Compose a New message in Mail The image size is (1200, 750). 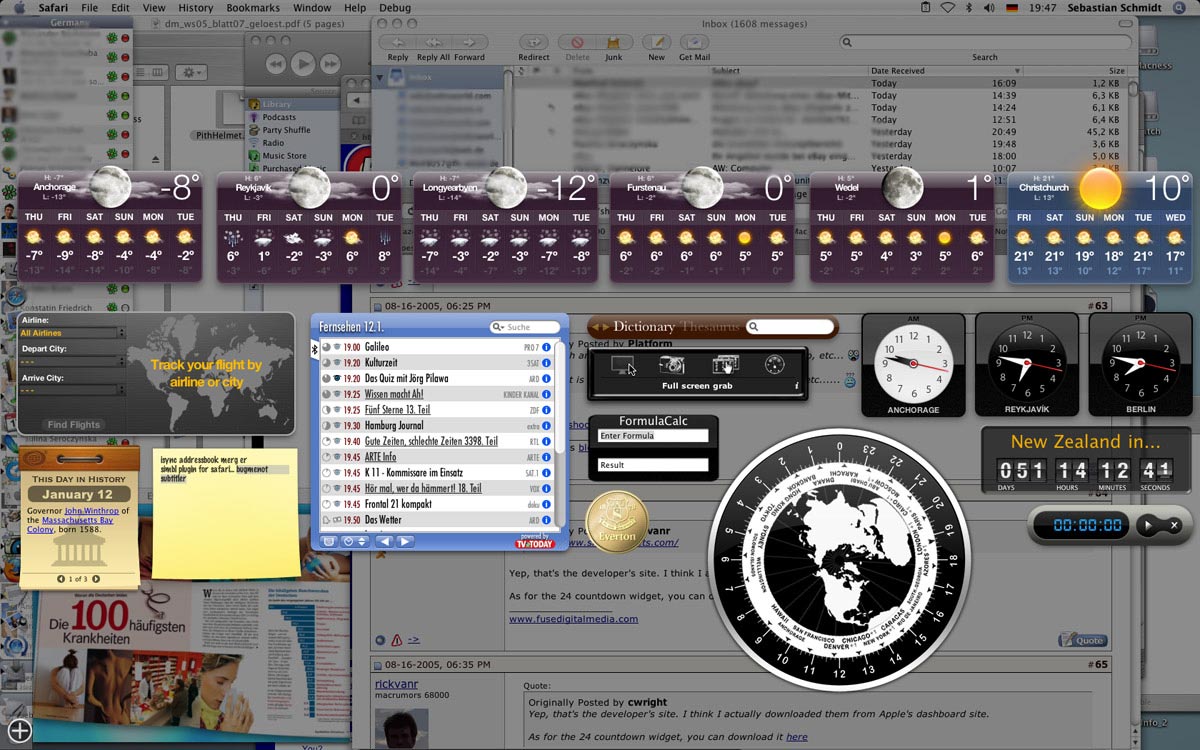[x=656, y=42]
